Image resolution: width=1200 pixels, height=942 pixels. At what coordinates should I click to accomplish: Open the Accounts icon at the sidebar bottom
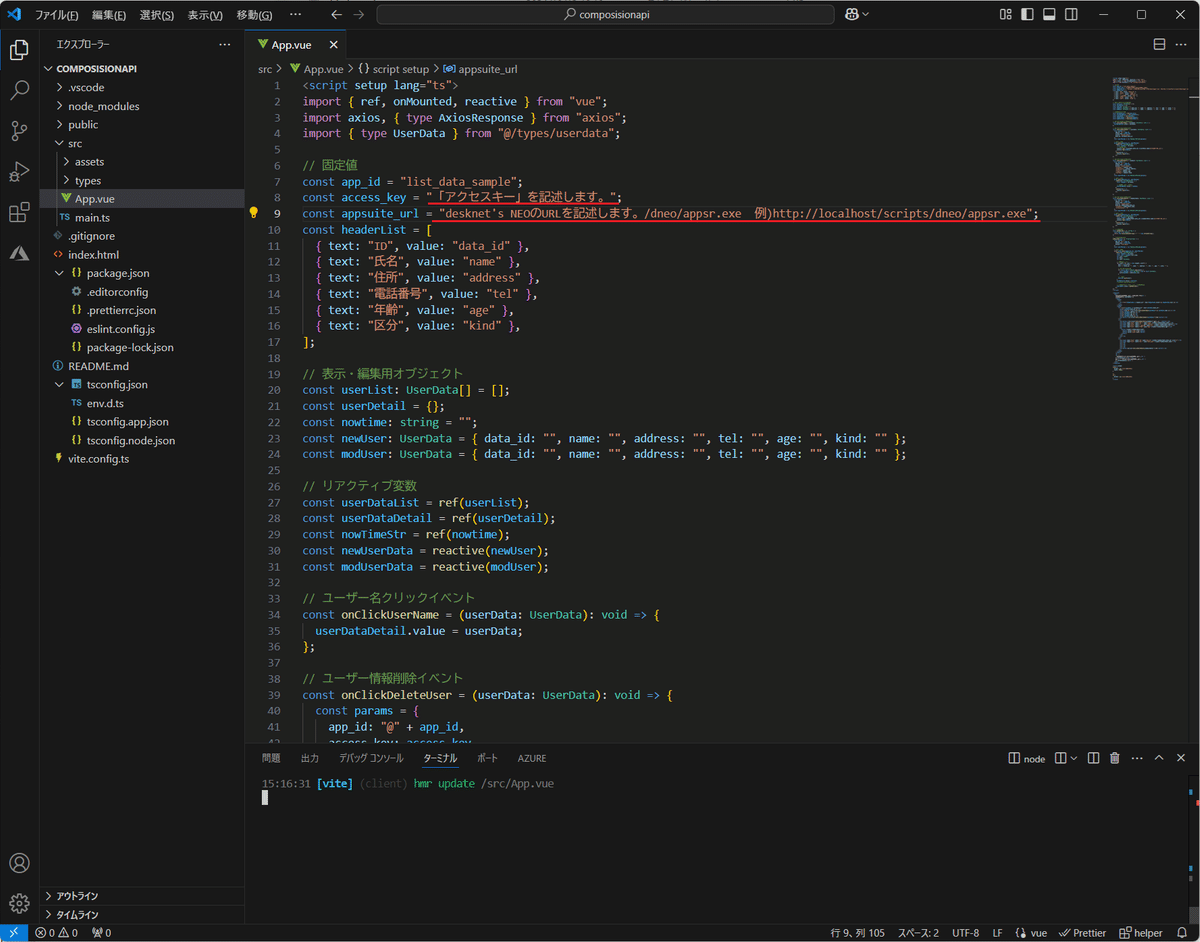(18, 863)
